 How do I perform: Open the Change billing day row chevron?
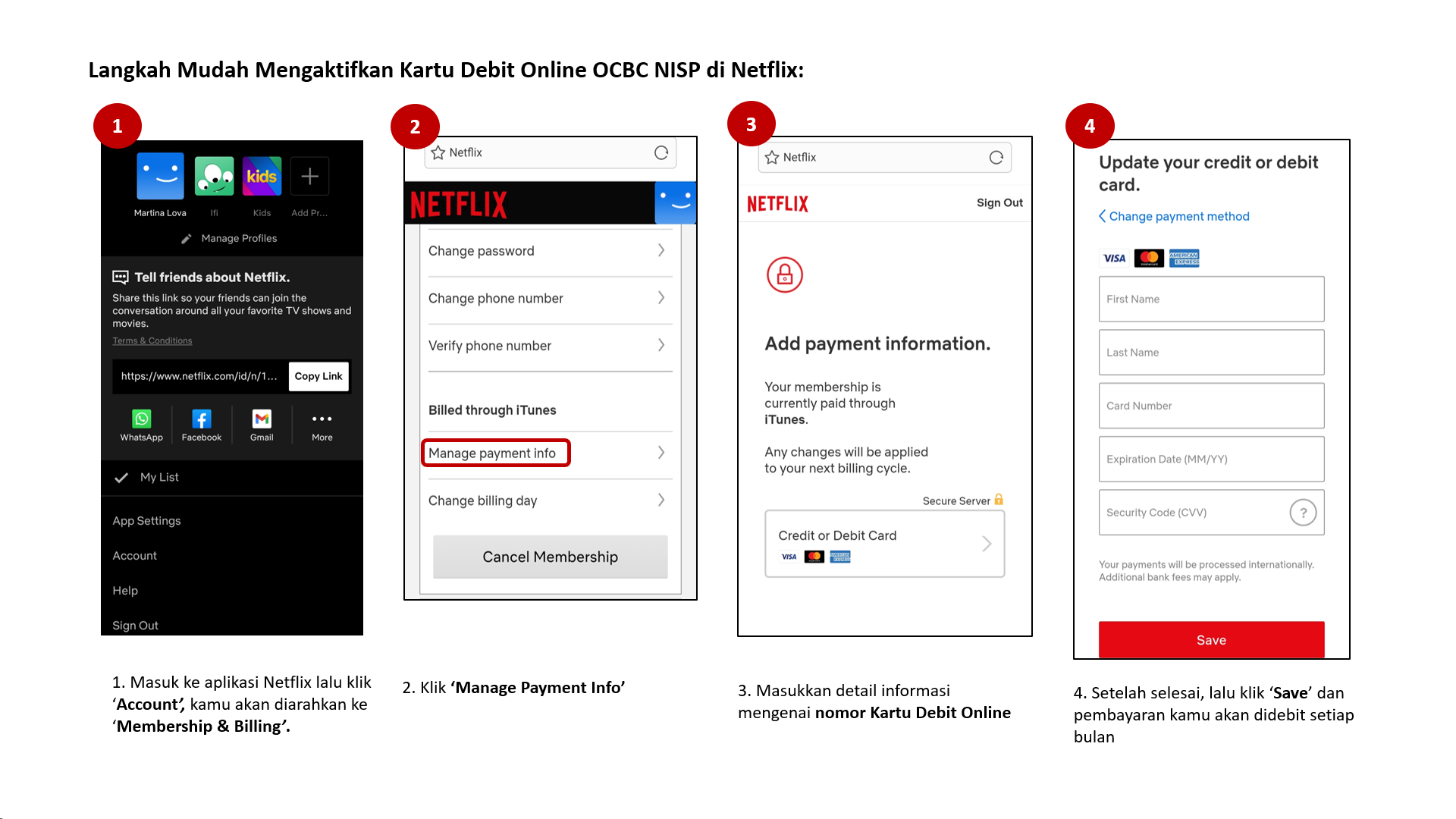click(x=661, y=500)
